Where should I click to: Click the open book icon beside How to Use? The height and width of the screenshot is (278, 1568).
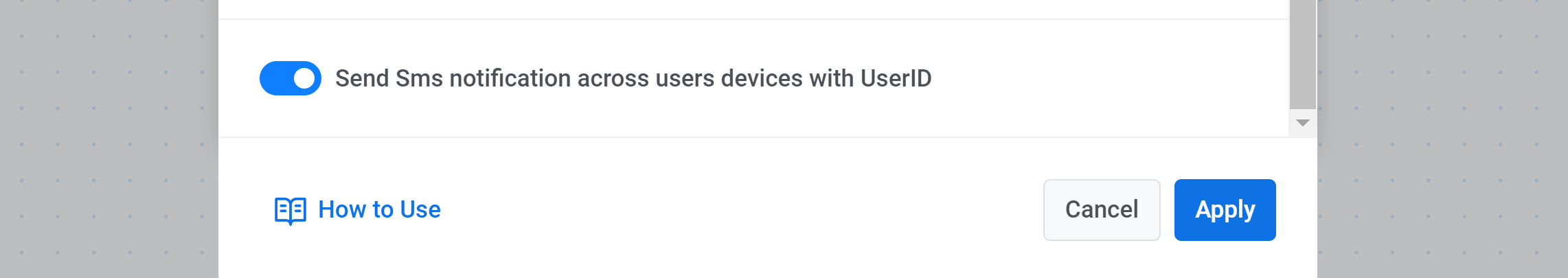coord(290,210)
